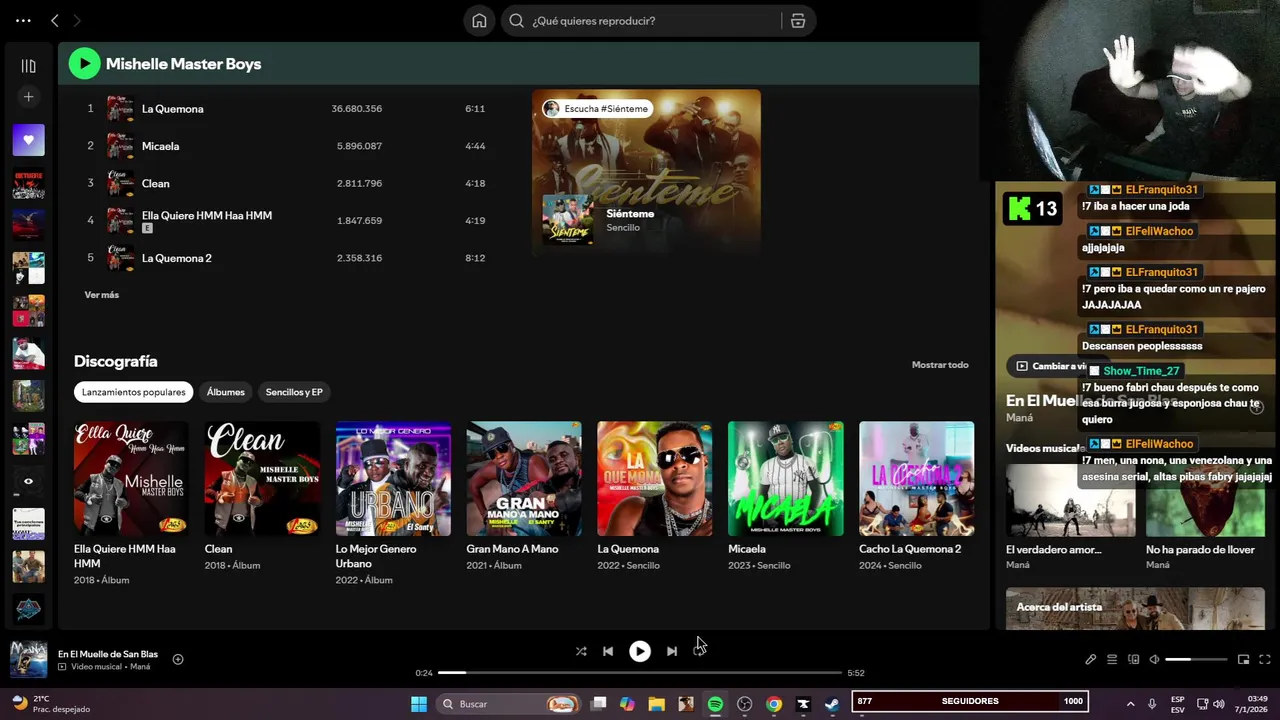Open 'El verdadero amor...' music video
The image size is (1280, 720).
tap(1070, 500)
